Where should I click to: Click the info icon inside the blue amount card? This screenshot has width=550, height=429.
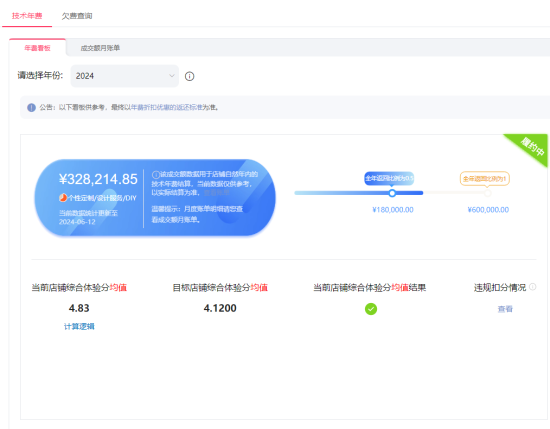click(156, 174)
